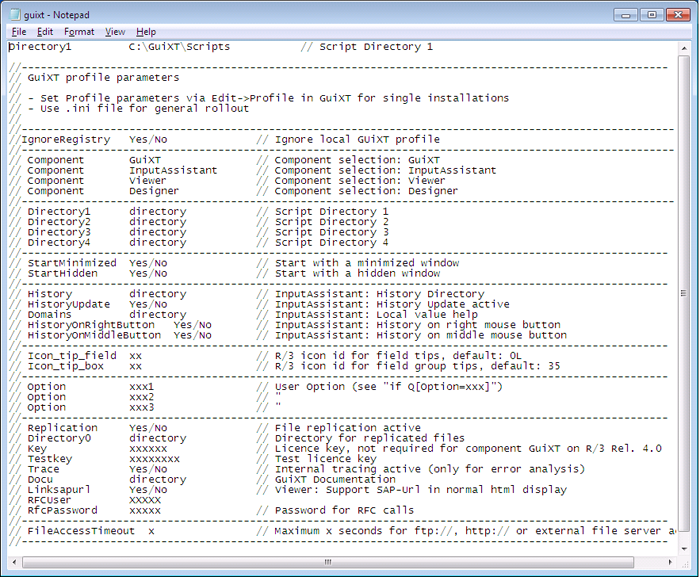Click the Icon_tip_box parameter
This screenshot has height=577, width=700.
point(66,366)
